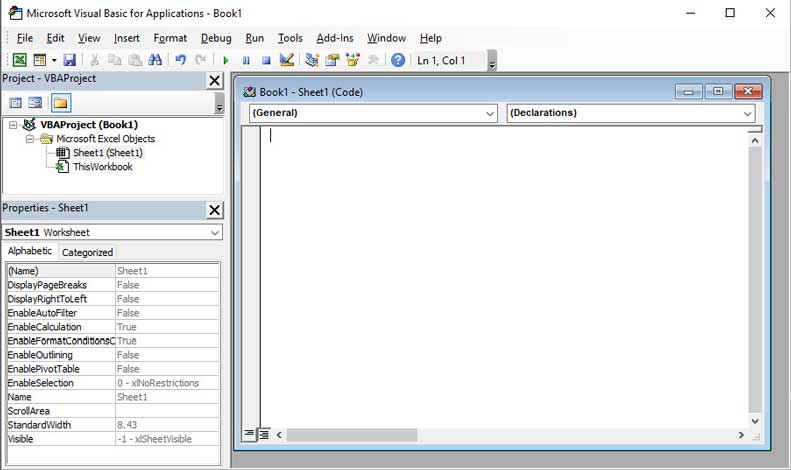Click the Break pause icon
The image size is (791, 470).
tap(246, 61)
